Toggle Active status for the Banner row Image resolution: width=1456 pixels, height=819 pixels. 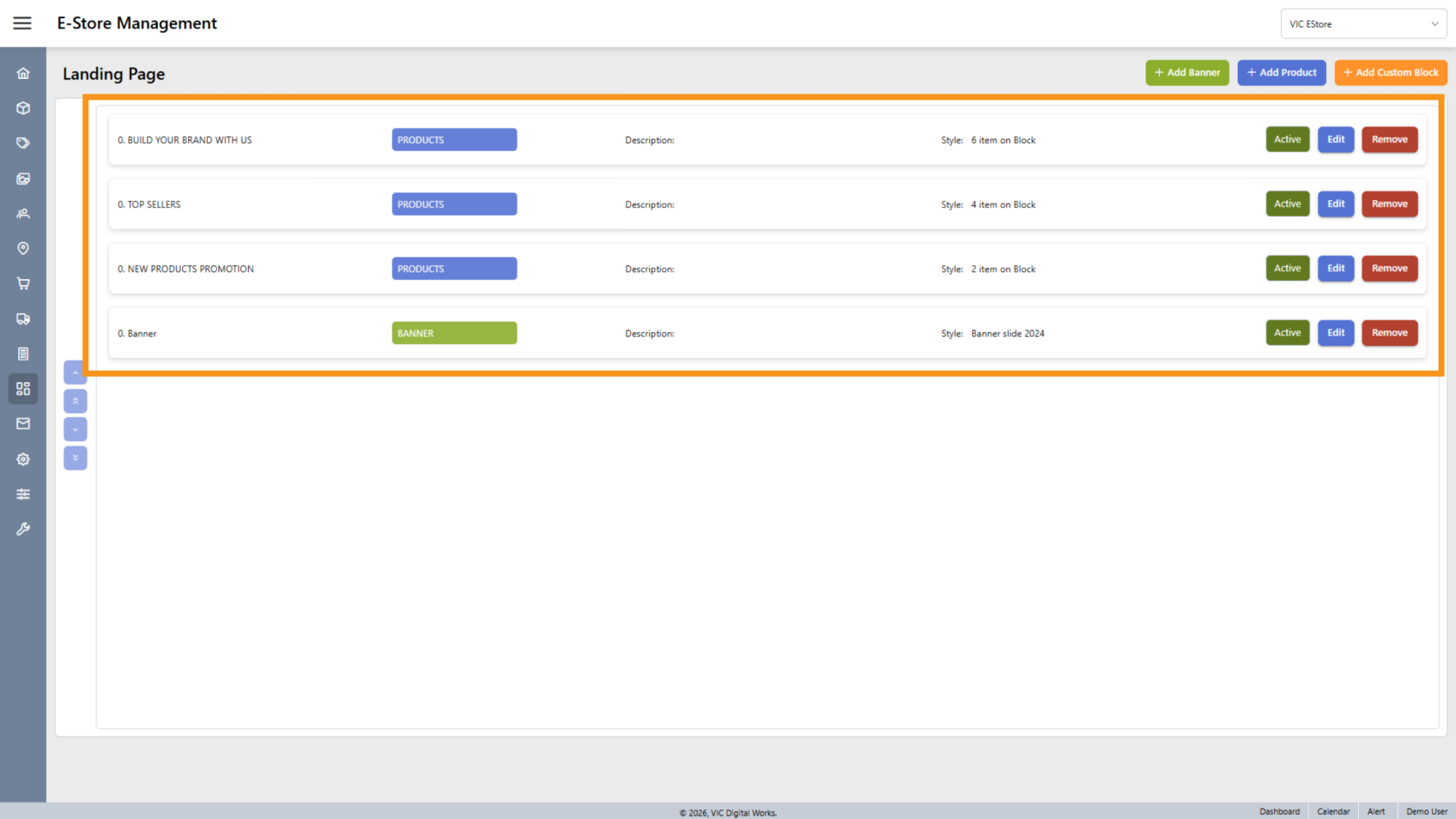click(1287, 333)
